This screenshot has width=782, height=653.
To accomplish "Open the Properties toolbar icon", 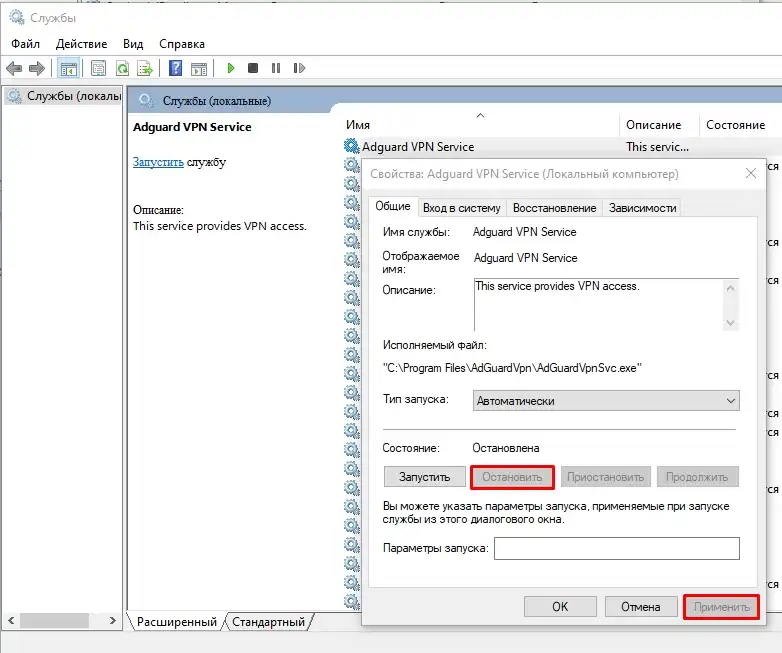I will point(98,68).
